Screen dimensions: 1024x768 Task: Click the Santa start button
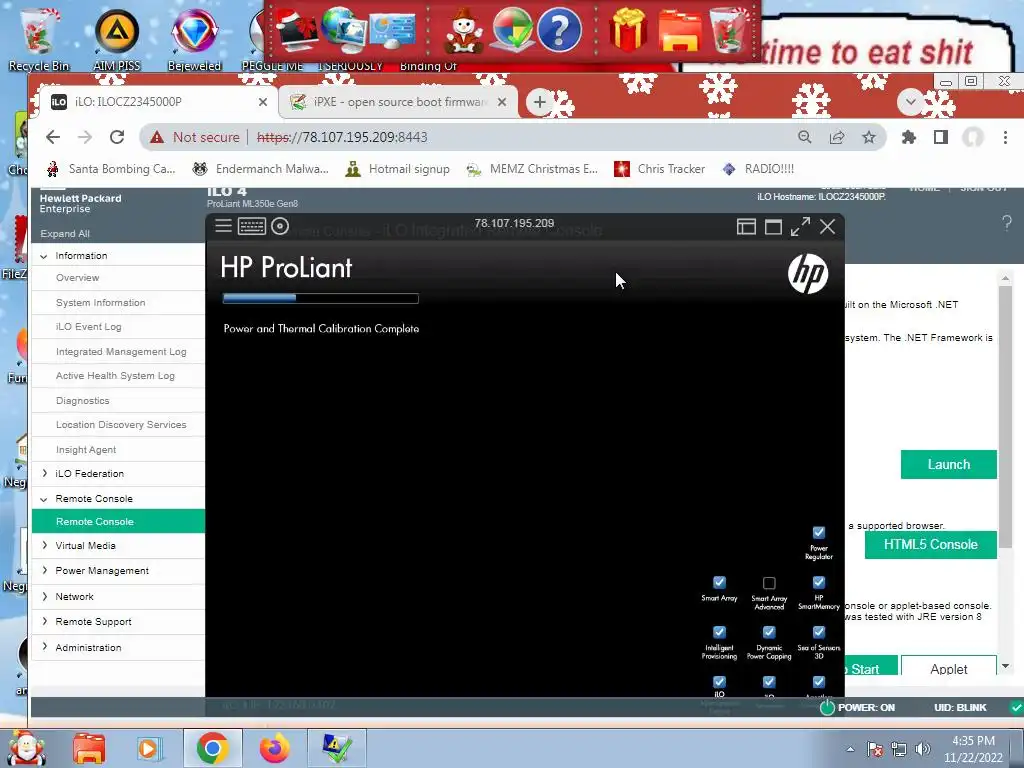(25, 748)
